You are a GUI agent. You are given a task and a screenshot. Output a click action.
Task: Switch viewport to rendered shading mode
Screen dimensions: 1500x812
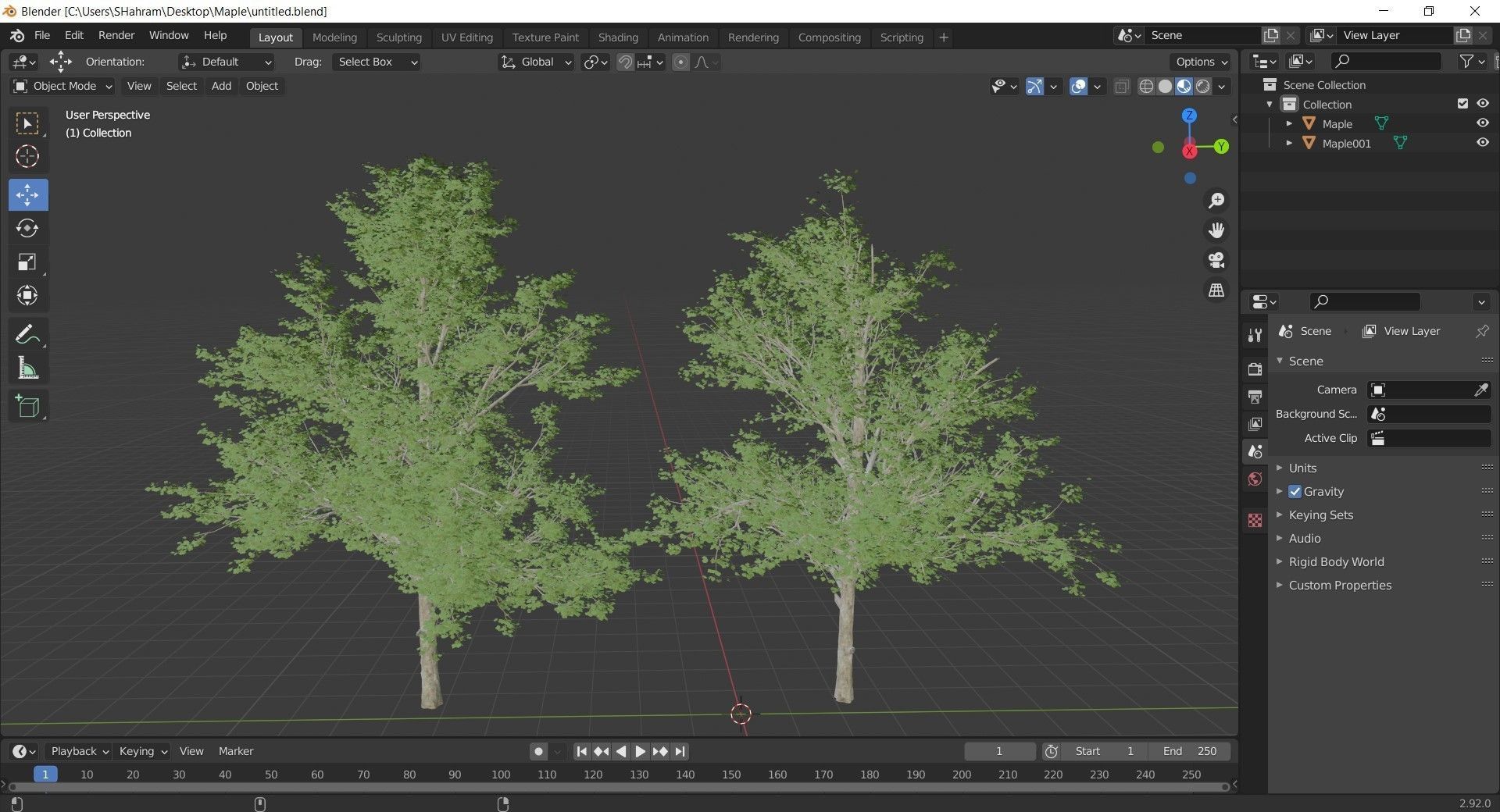(x=1203, y=87)
